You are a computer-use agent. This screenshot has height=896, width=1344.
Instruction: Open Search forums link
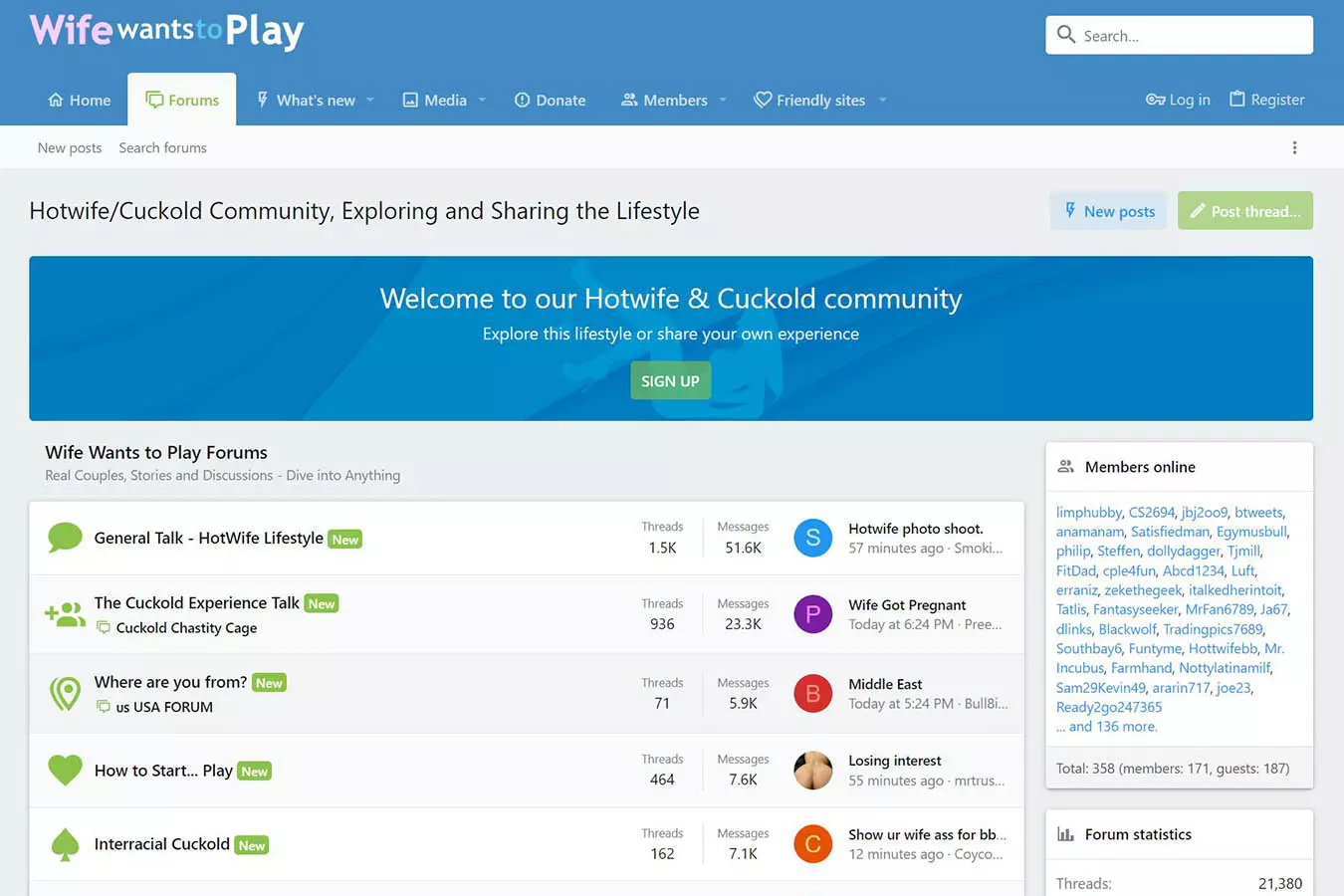162,147
